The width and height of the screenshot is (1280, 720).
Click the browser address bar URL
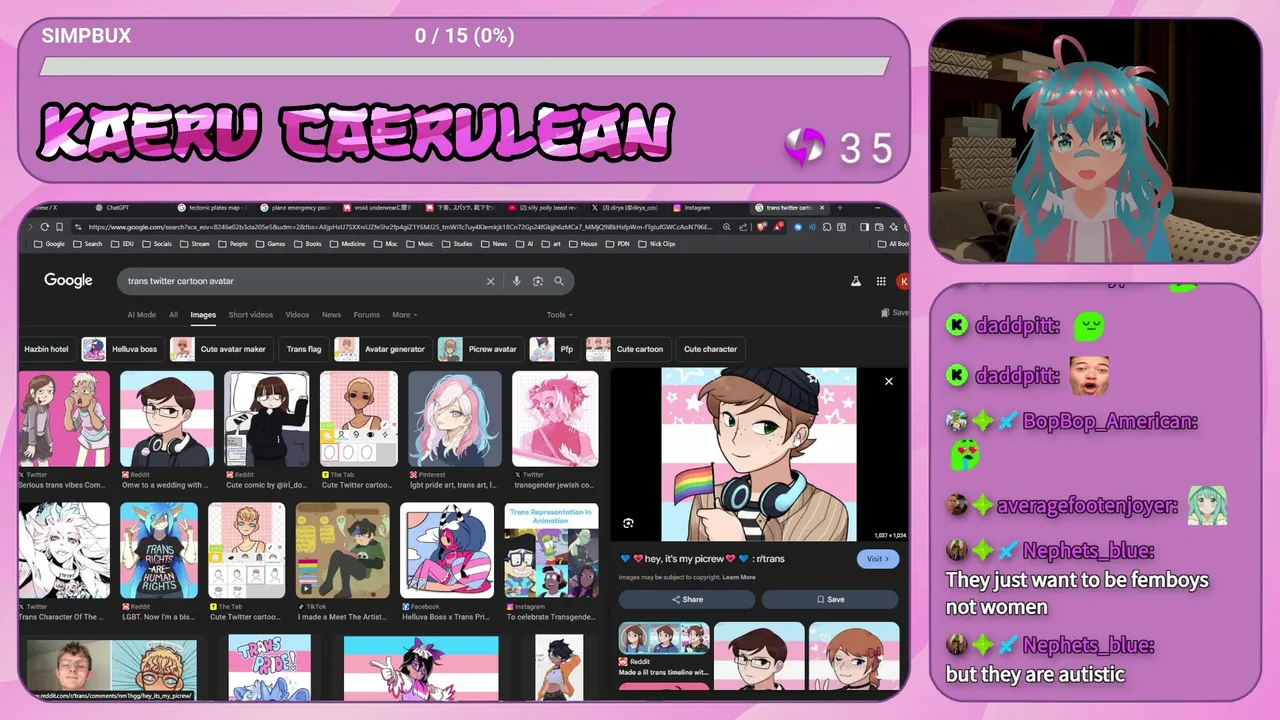[x=400, y=227]
